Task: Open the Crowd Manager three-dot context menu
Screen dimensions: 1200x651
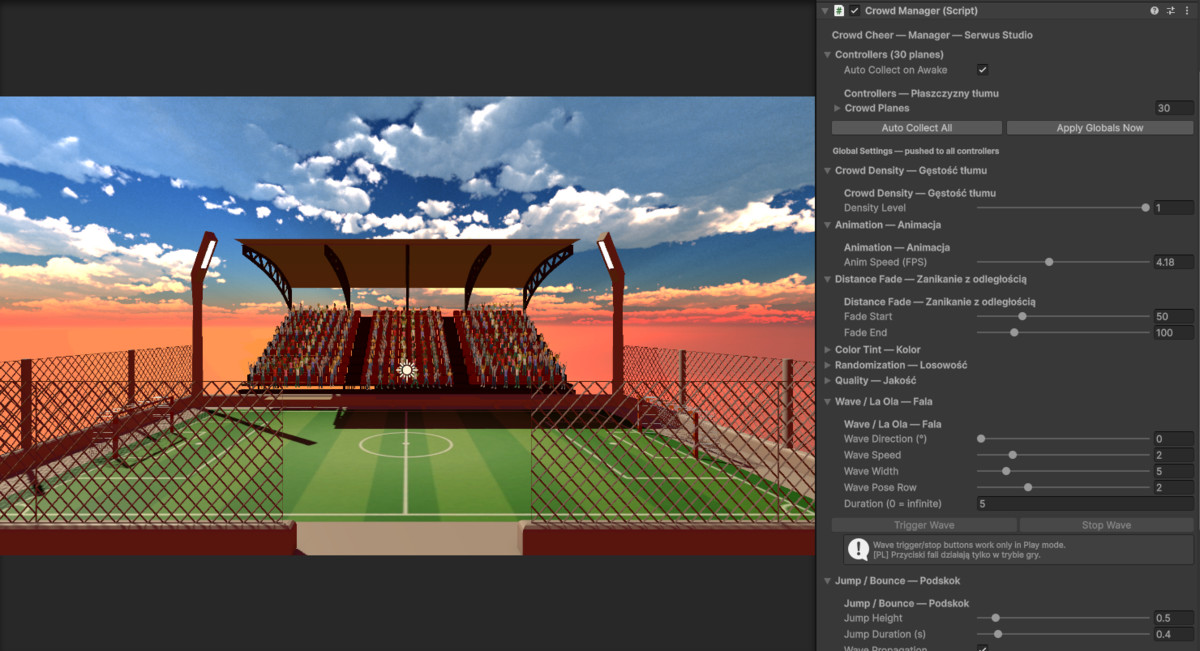Action: (x=1187, y=10)
